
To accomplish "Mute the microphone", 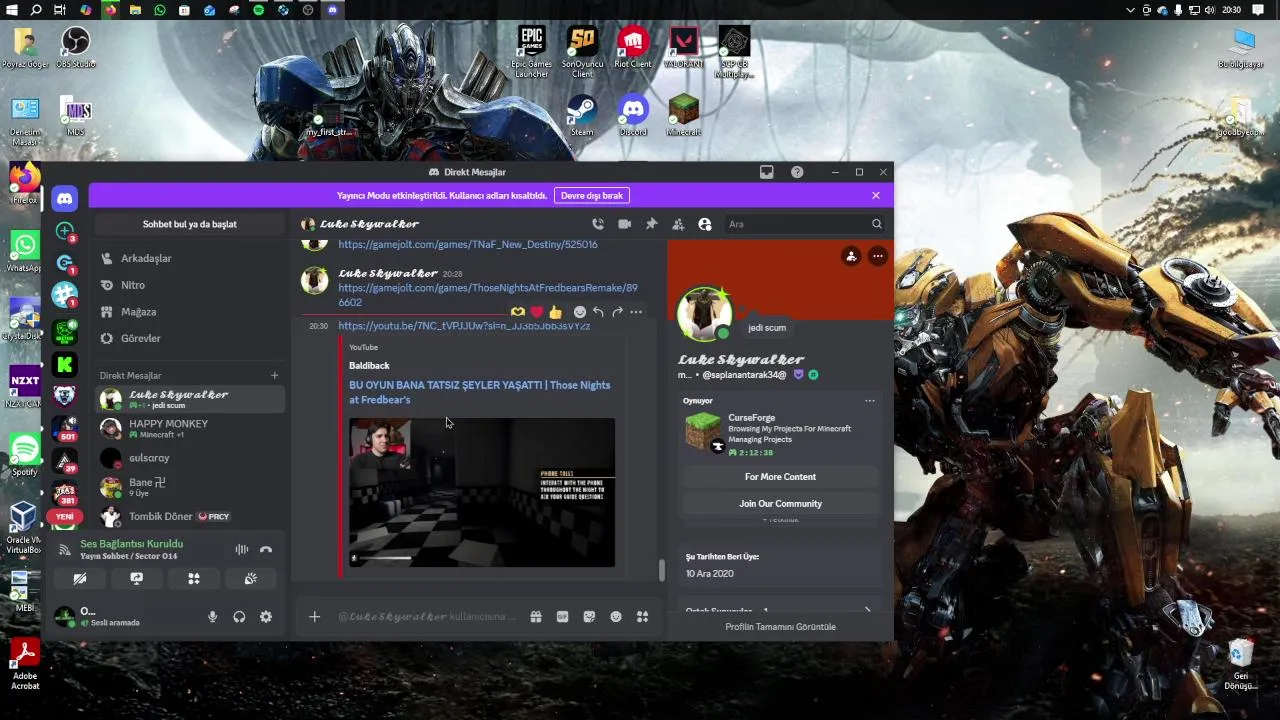I will tap(212, 617).
